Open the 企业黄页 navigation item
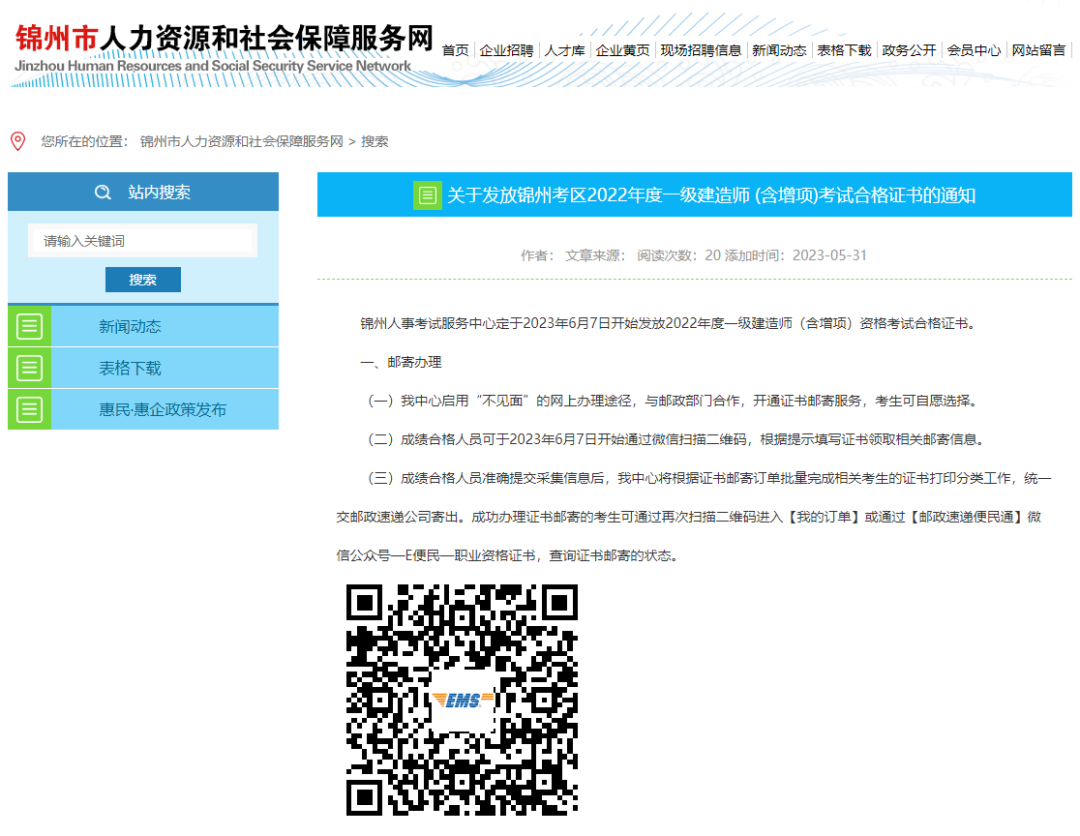This screenshot has height=836, width=1080. click(x=623, y=50)
